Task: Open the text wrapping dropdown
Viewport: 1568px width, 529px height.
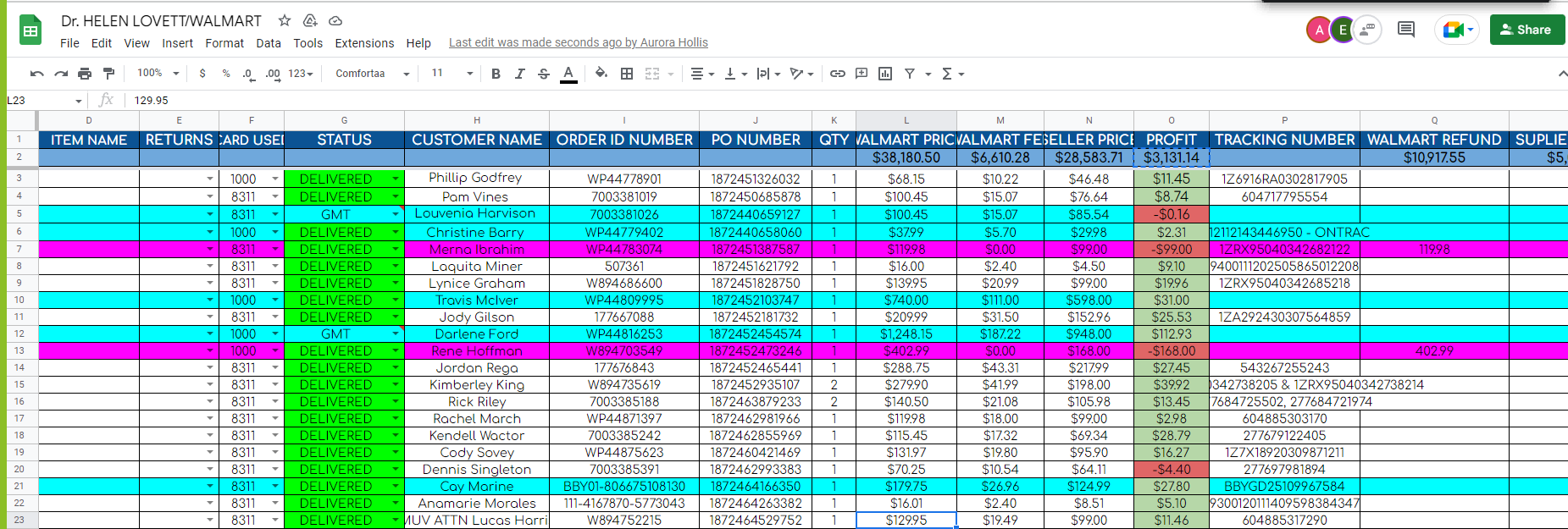Action: 767,74
